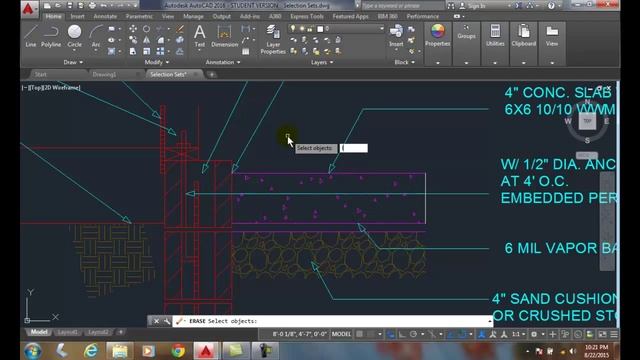The image size is (640, 360).
Task: Open the Circle tool dropdown arrow
Action: tap(74, 50)
